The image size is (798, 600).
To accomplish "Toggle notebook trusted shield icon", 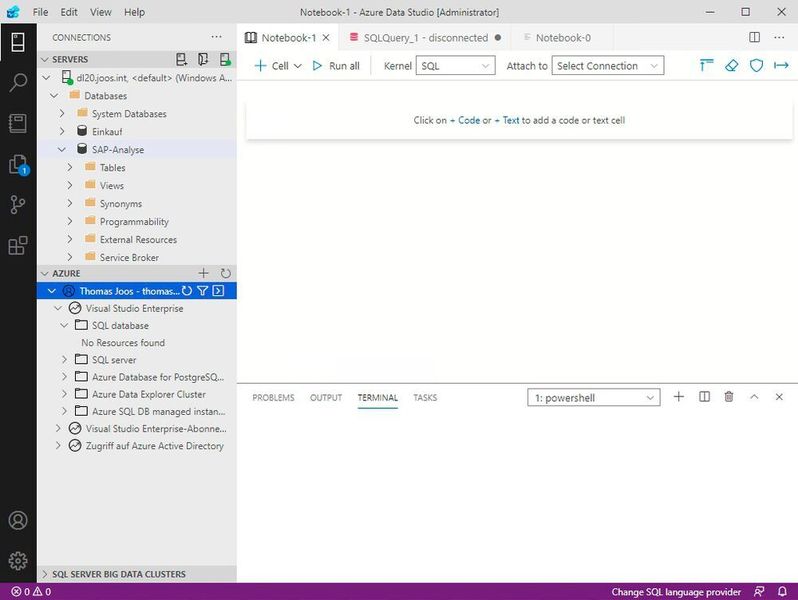I will (x=756, y=65).
